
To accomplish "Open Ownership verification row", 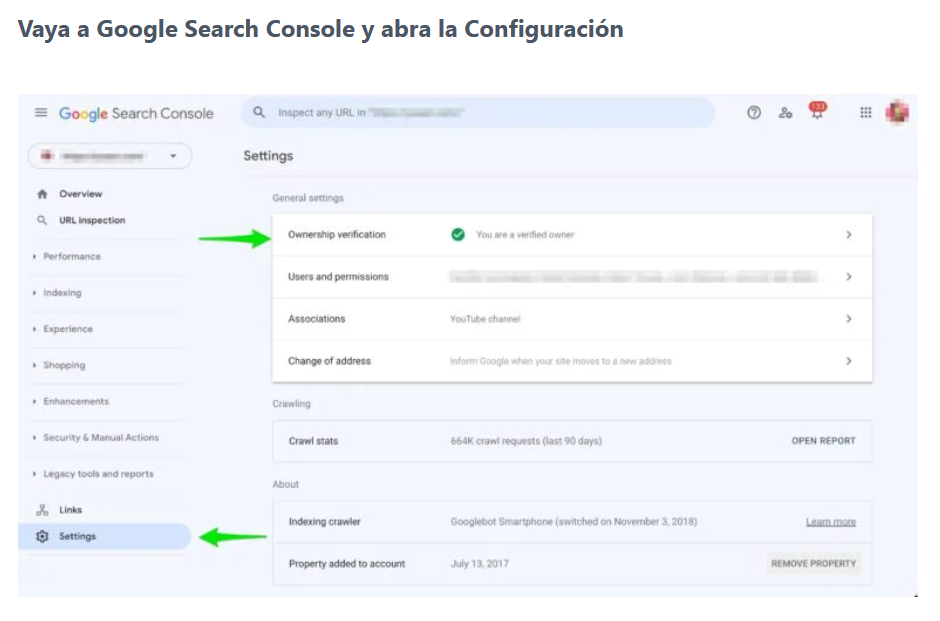I will [x=572, y=235].
